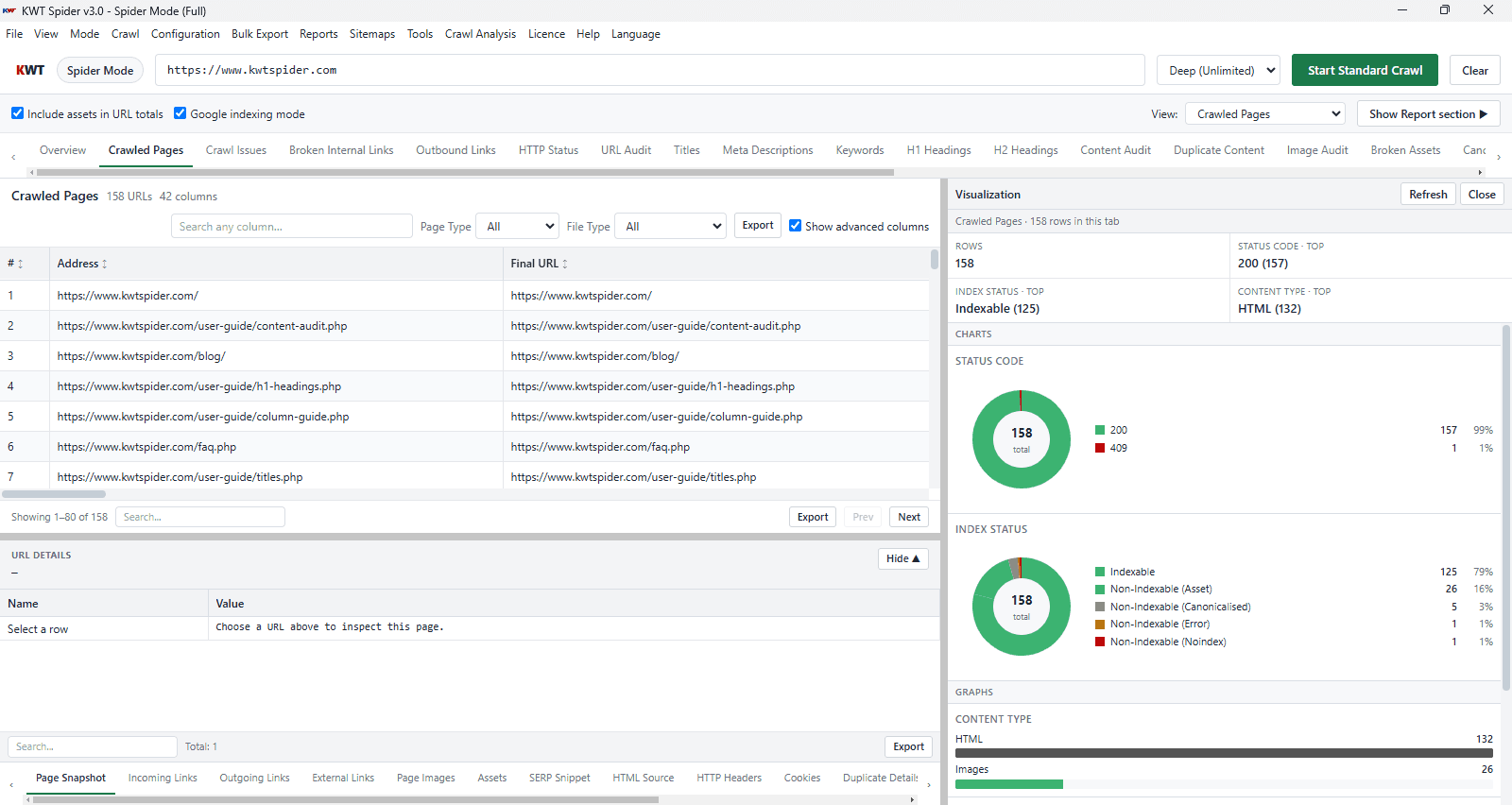
Task: Click the Address column sort arrows
Action: (105, 265)
